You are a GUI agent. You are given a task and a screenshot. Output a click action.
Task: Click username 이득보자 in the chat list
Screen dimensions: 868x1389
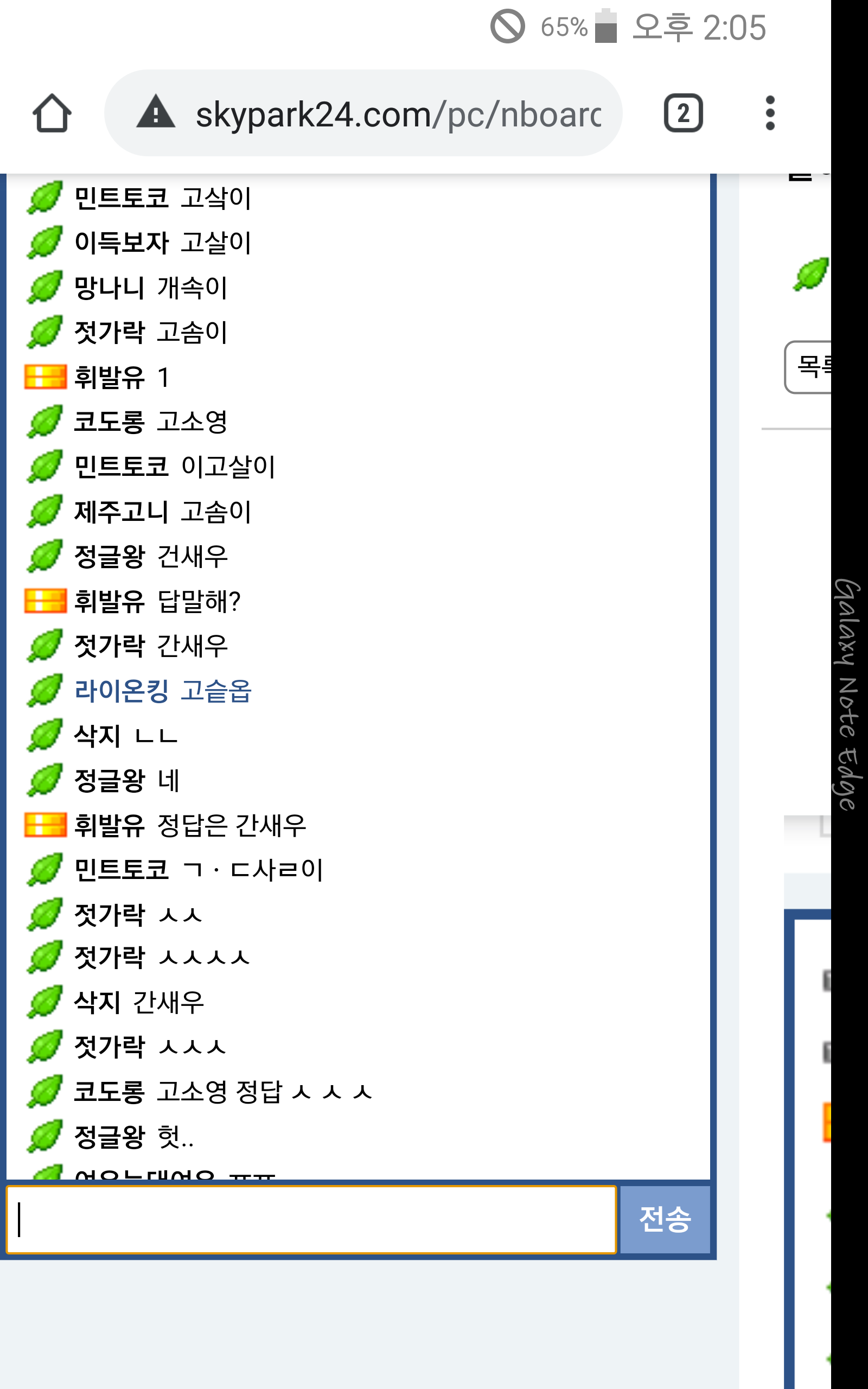point(121,242)
